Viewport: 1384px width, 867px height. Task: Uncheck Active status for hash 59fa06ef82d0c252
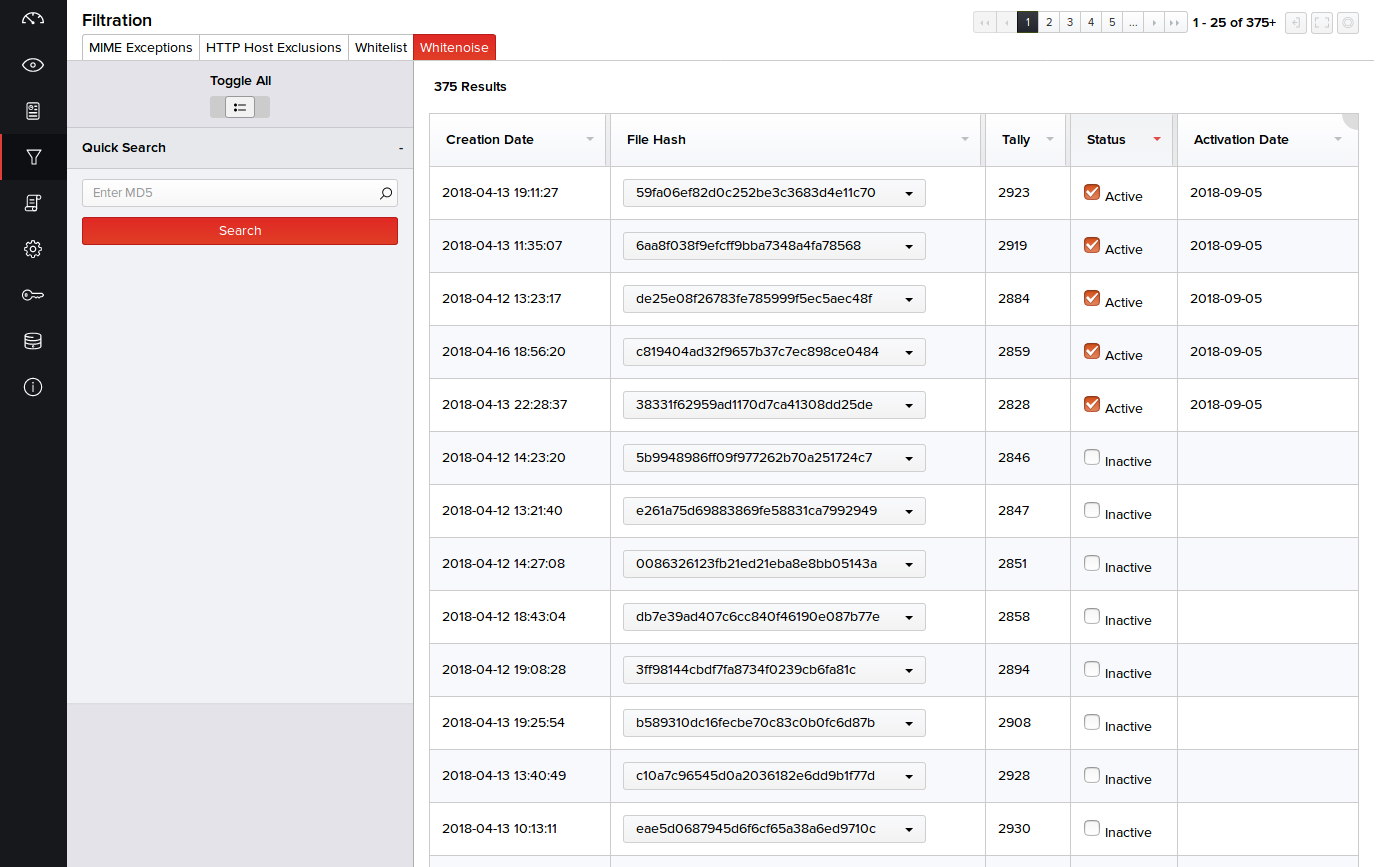pyautogui.click(x=1092, y=192)
